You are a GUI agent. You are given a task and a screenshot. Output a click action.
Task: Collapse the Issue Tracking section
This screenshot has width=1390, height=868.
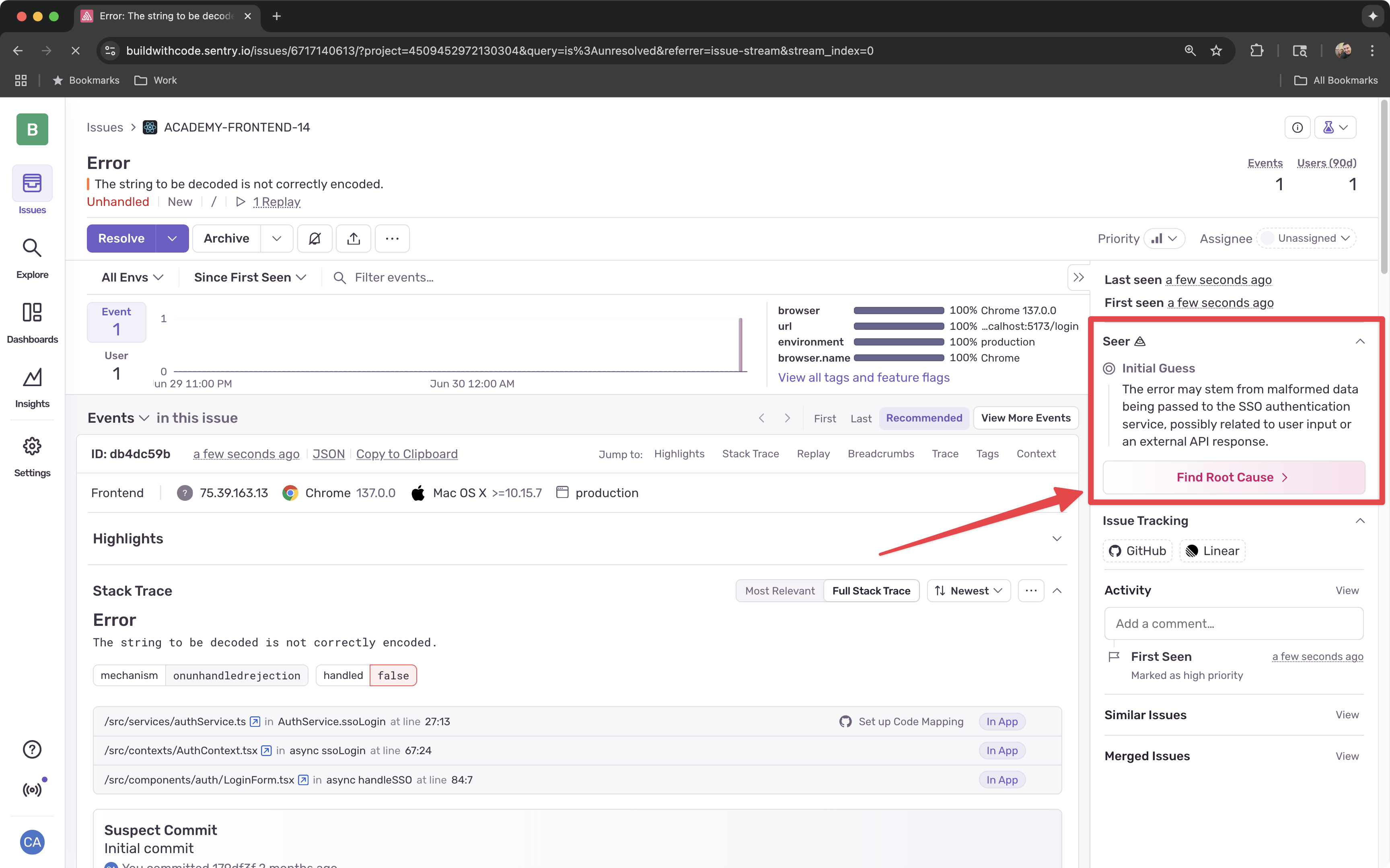pos(1359,521)
